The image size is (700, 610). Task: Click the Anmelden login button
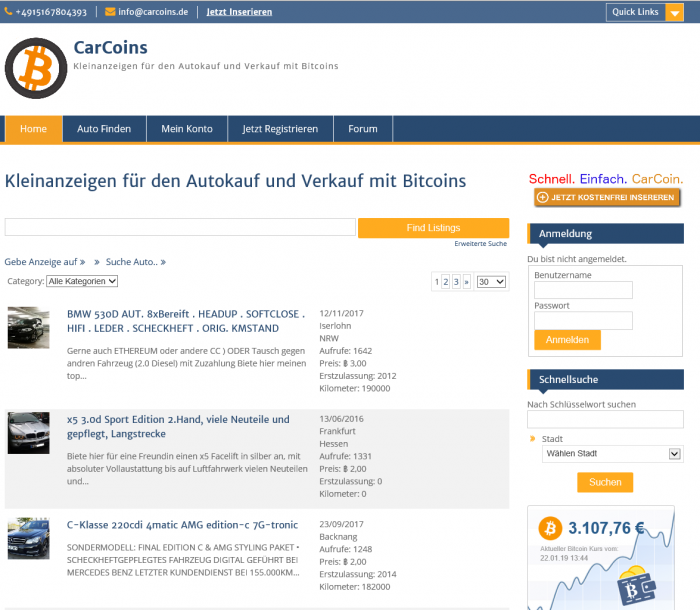[x=567, y=340]
